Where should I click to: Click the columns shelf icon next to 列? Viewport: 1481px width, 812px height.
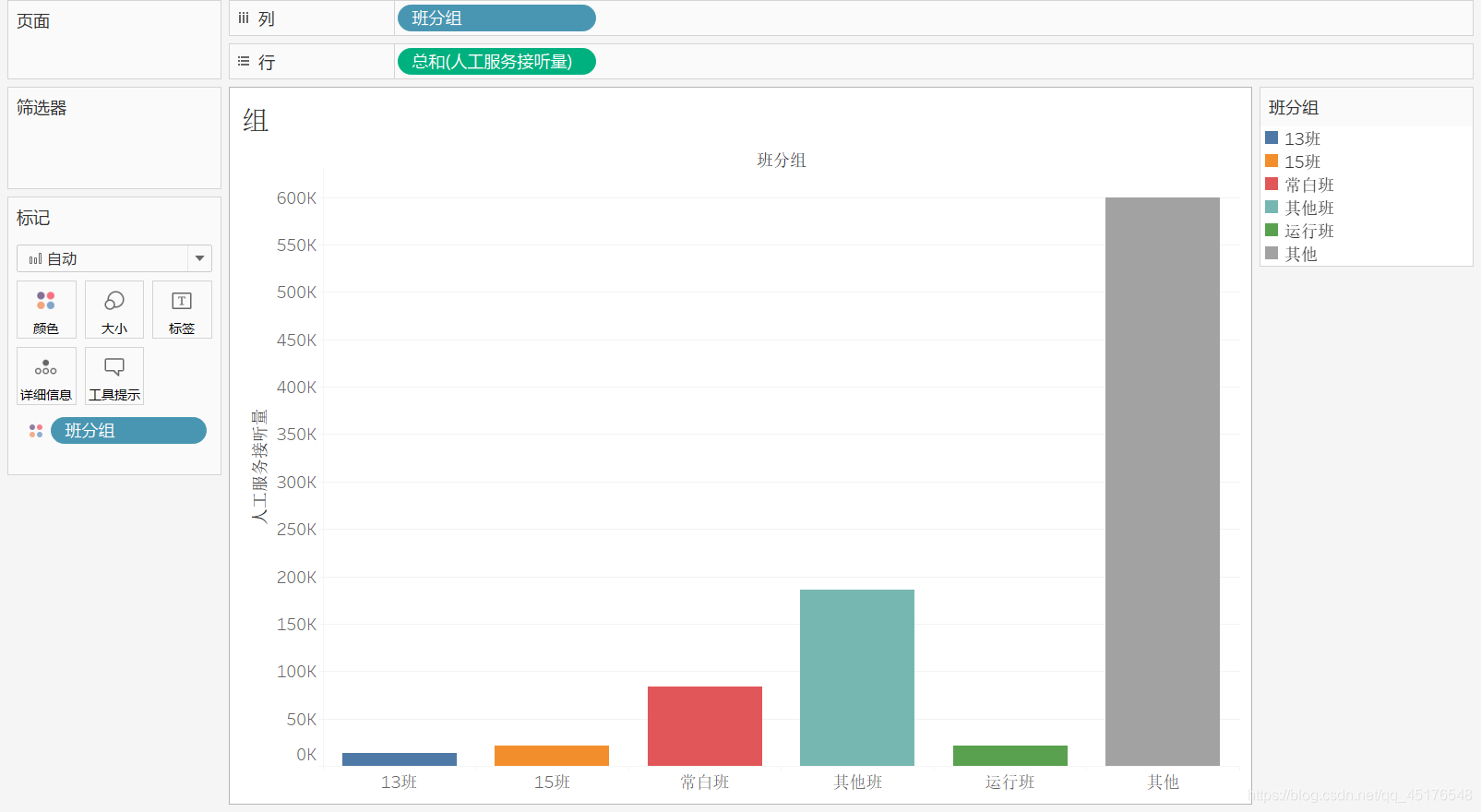(x=244, y=18)
